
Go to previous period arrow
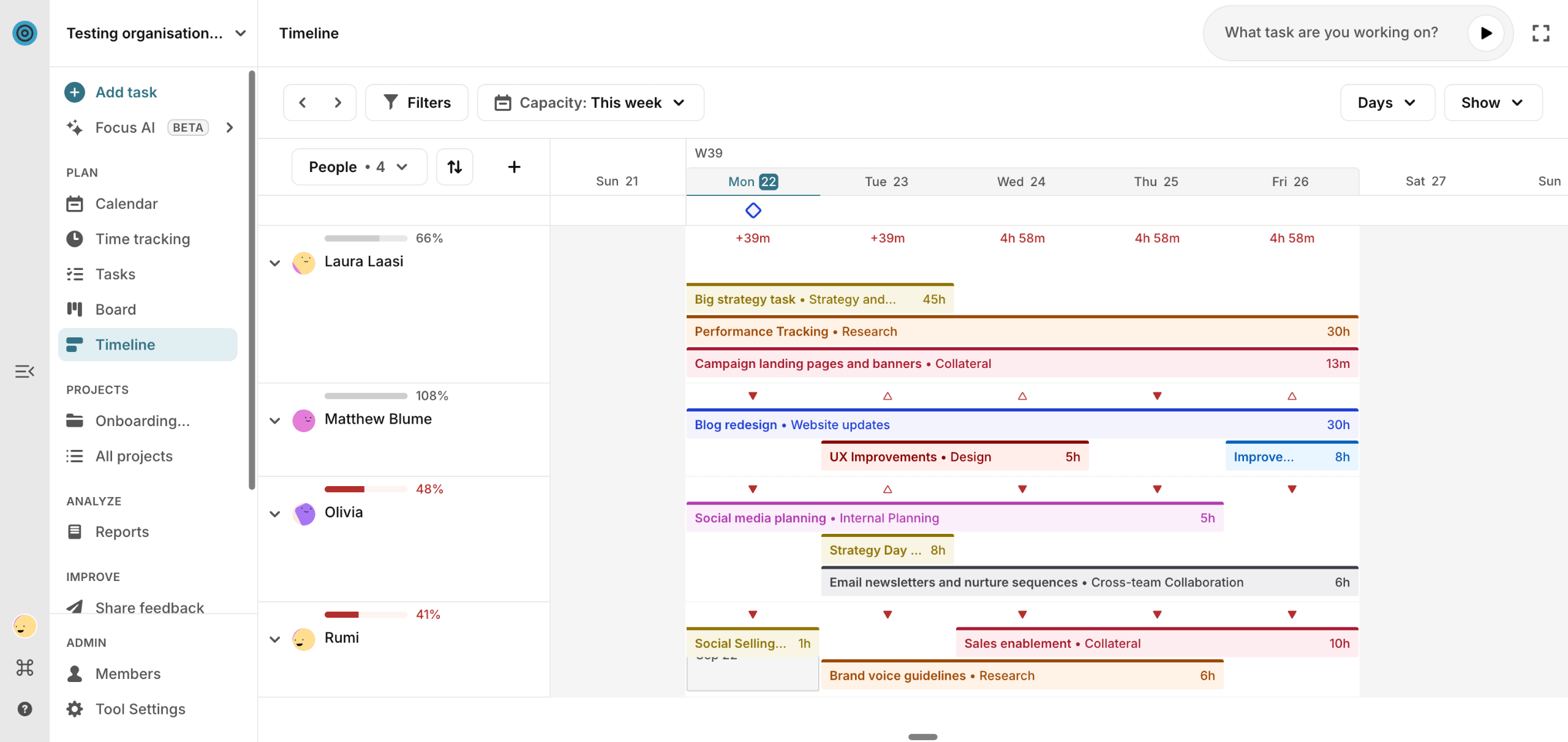[x=303, y=103]
